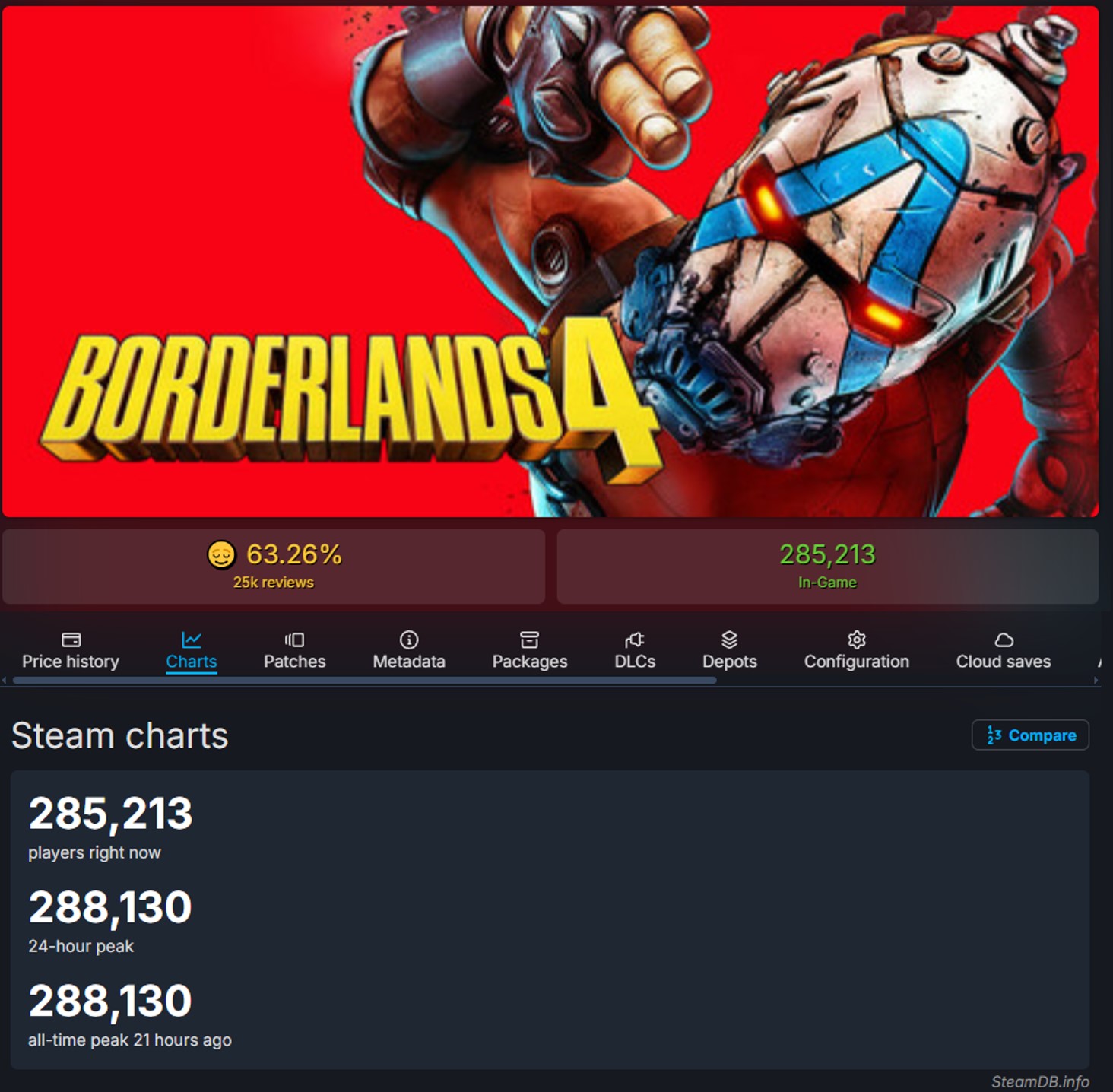Click the Patches tab icon

[x=294, y=640]
